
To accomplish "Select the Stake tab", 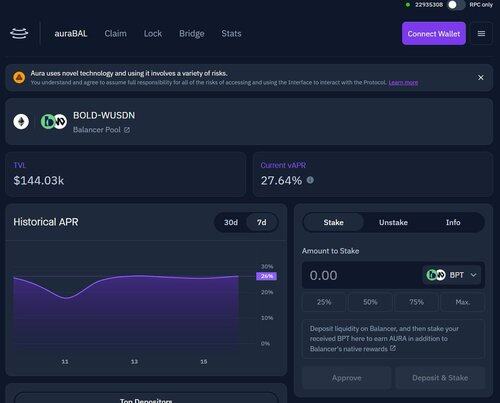I will point(333,222).
